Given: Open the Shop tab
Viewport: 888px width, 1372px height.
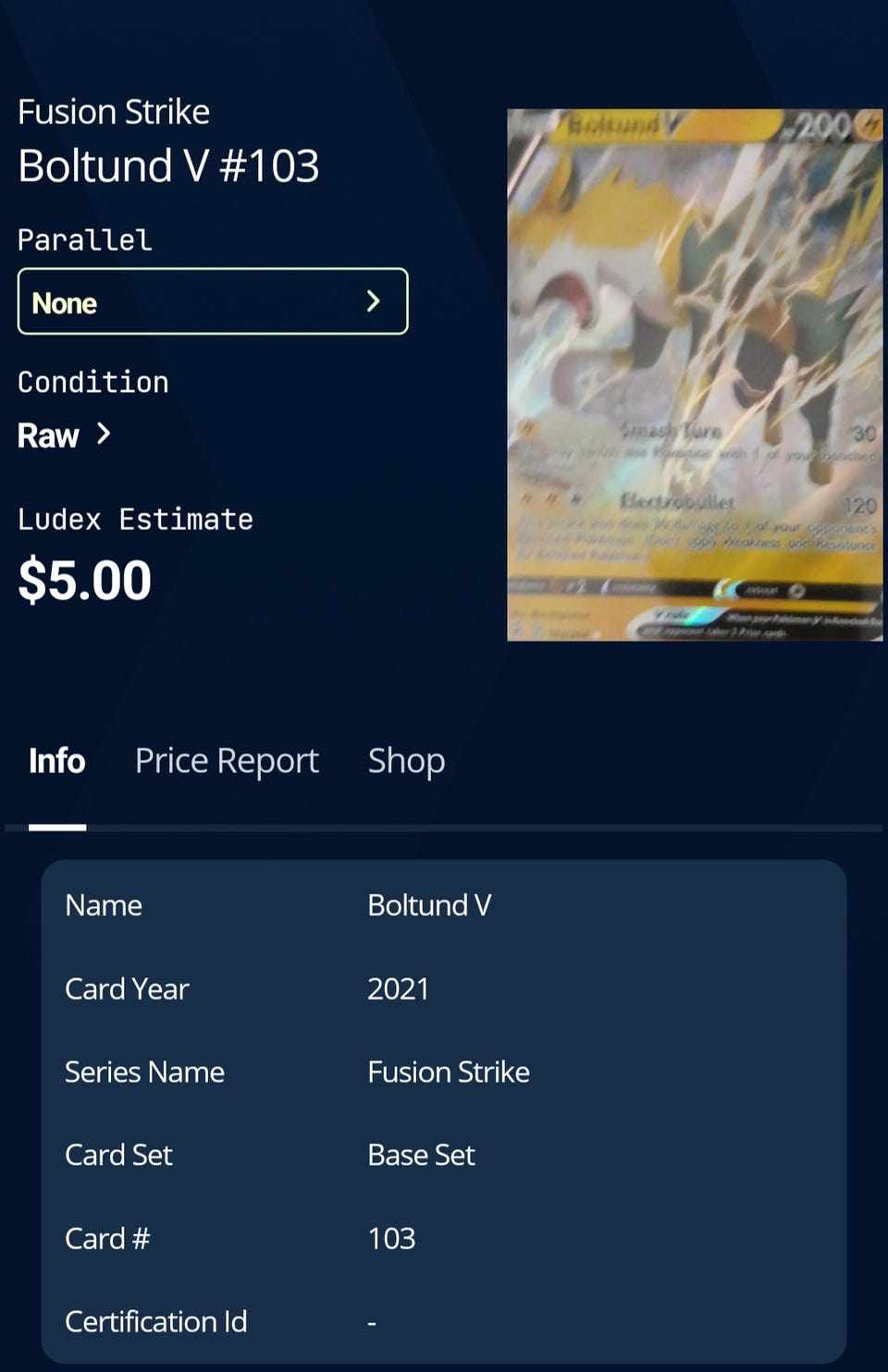Looking at the screenshot, I should pyautogui.click(x=406, y=761).
